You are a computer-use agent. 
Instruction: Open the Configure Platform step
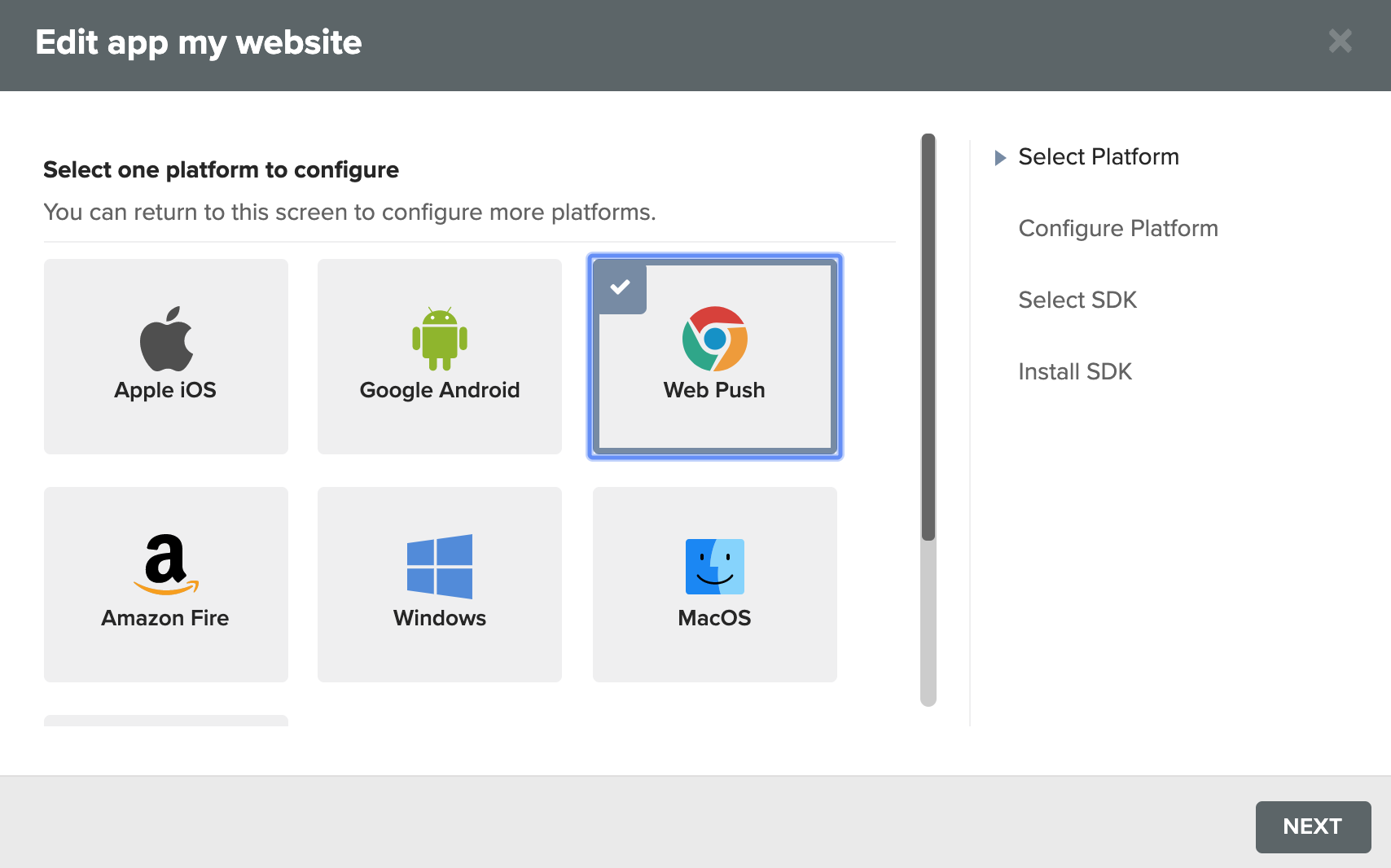tap(1118, 228)
